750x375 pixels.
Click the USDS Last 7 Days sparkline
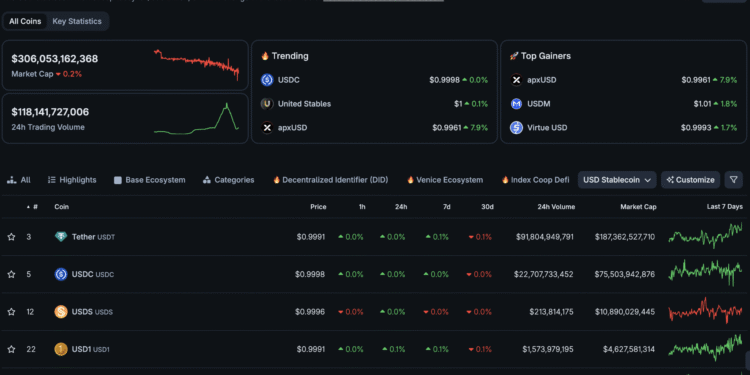point(706,311)
